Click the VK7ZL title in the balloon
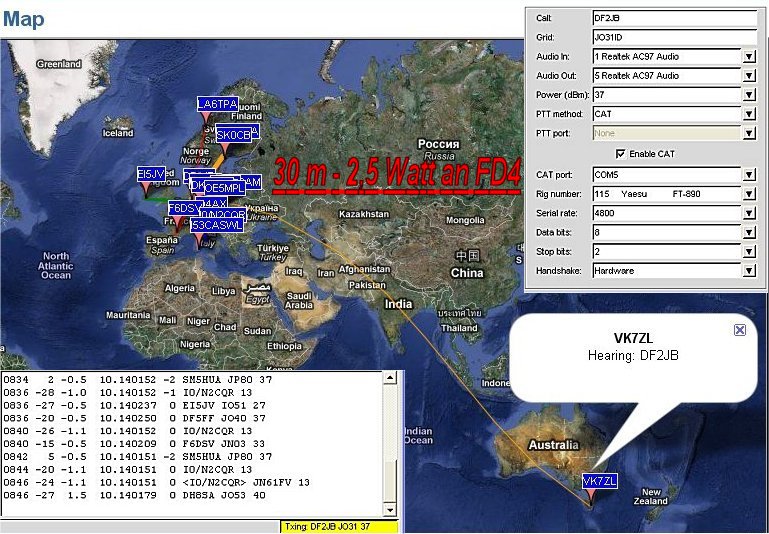 (633, 338)
